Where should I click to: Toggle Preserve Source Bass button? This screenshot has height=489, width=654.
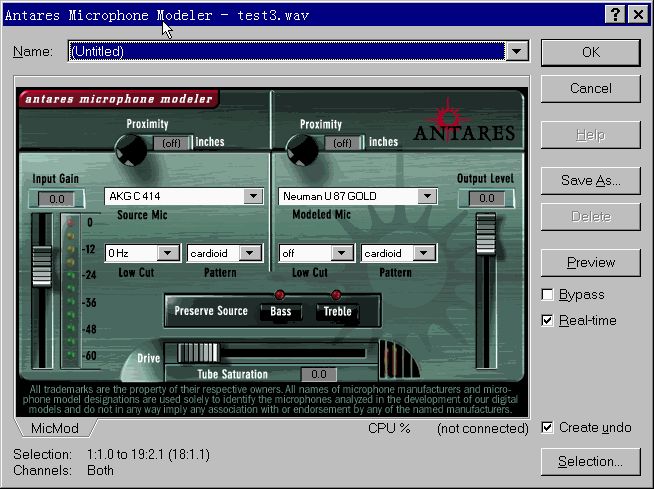(x=281, y=311)
